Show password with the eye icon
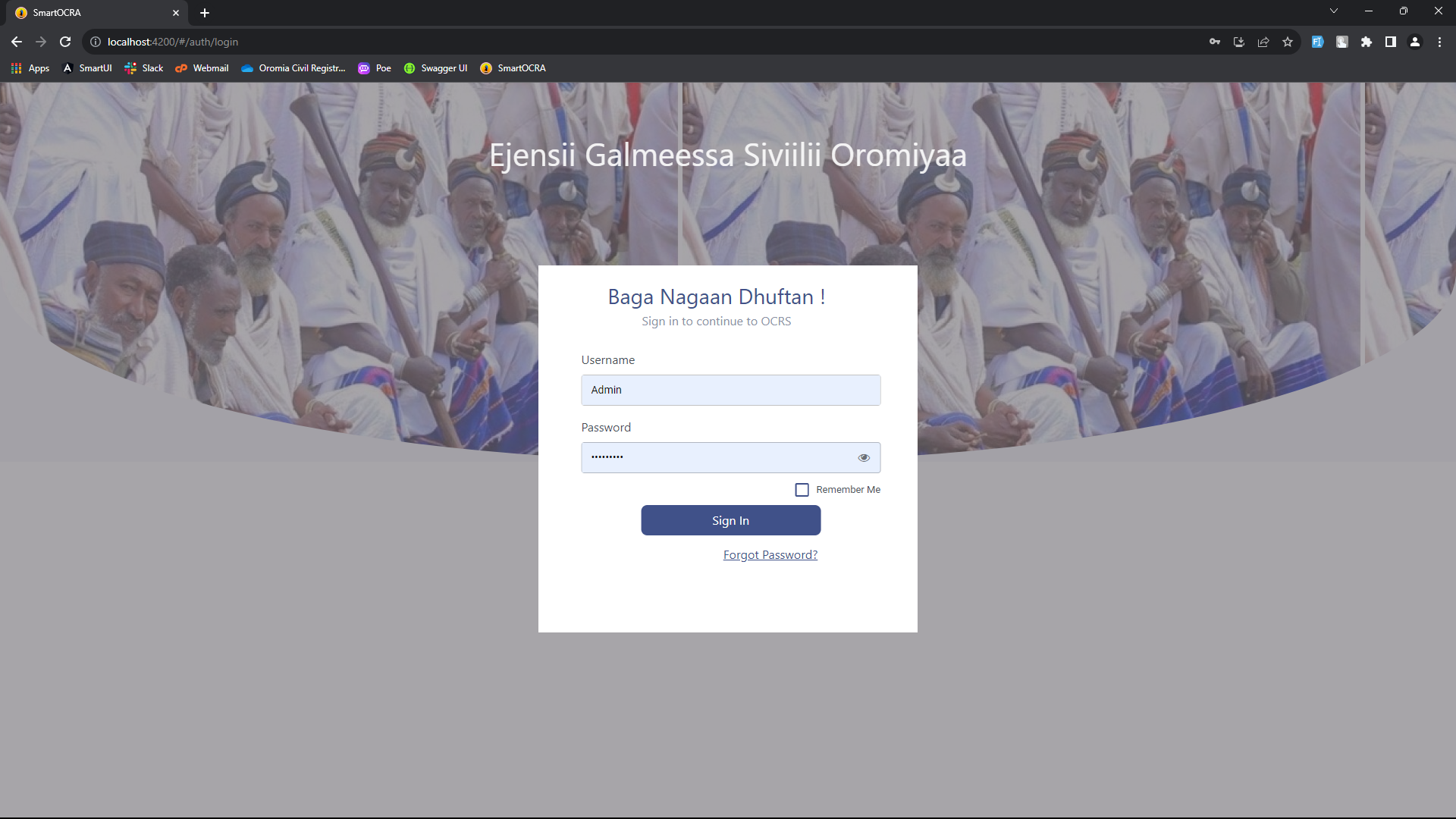Viewport: 1456px width, 819px height. tap(864, 457)
